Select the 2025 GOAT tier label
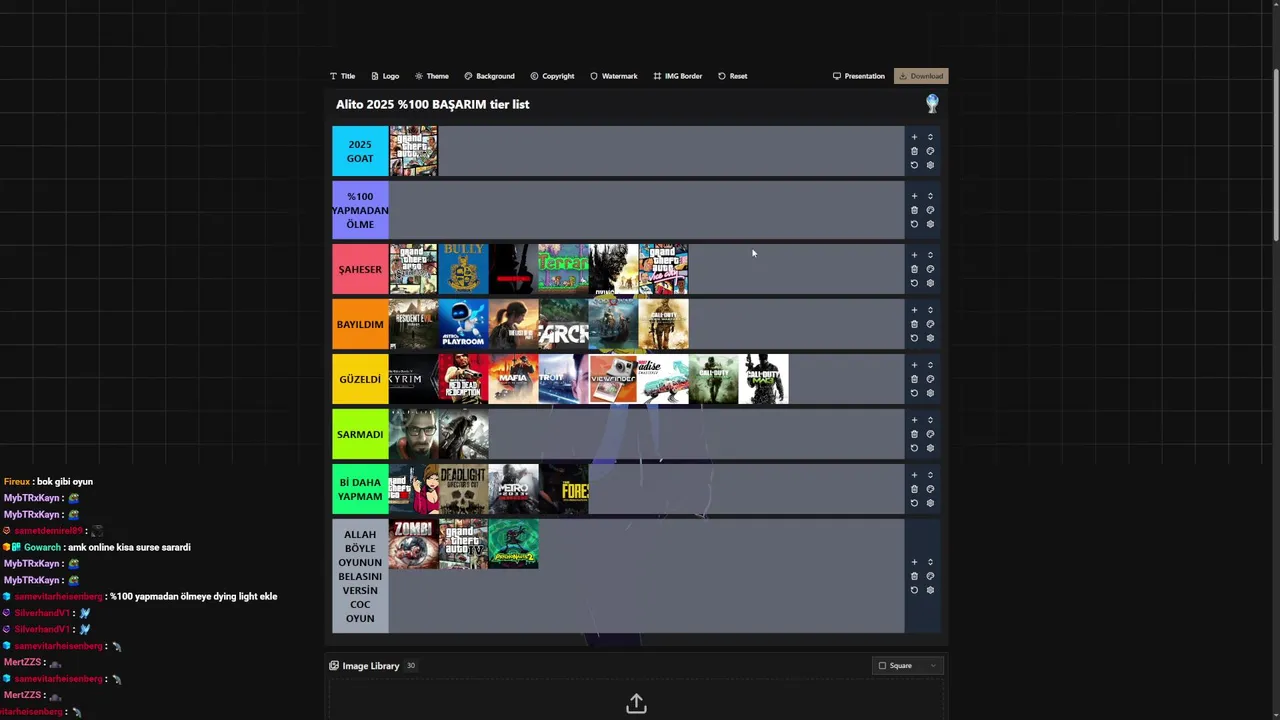The height and width of the screenshot is (720, 1280). [x=360, y=151]
